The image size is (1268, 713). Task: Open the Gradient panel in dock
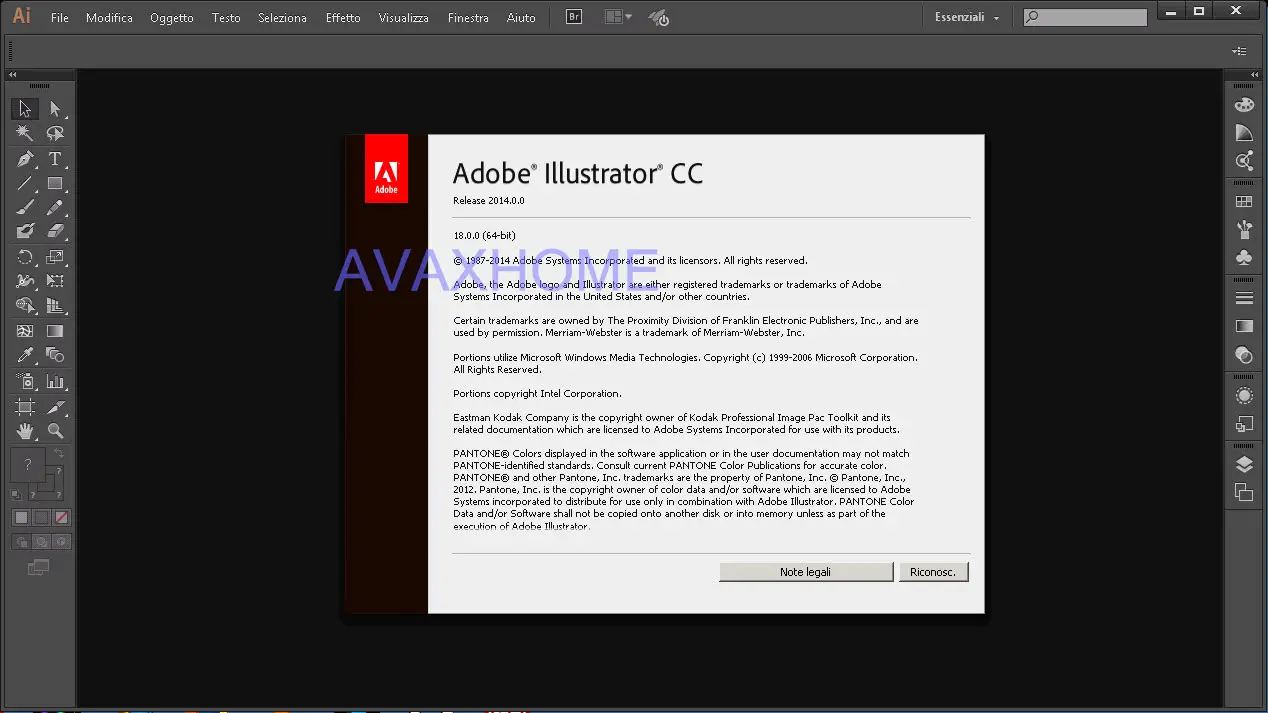pos(1244,326)
